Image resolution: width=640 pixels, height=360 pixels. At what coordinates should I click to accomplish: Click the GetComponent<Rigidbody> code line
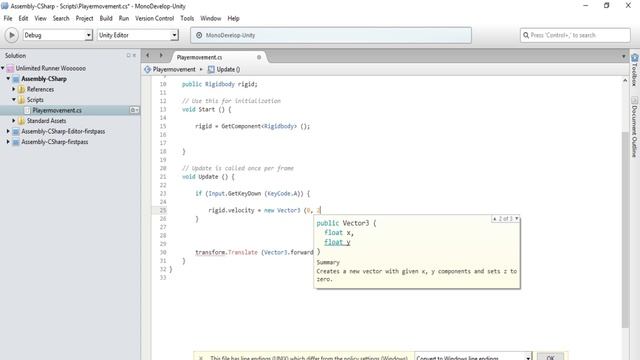[x=252, y=126]
